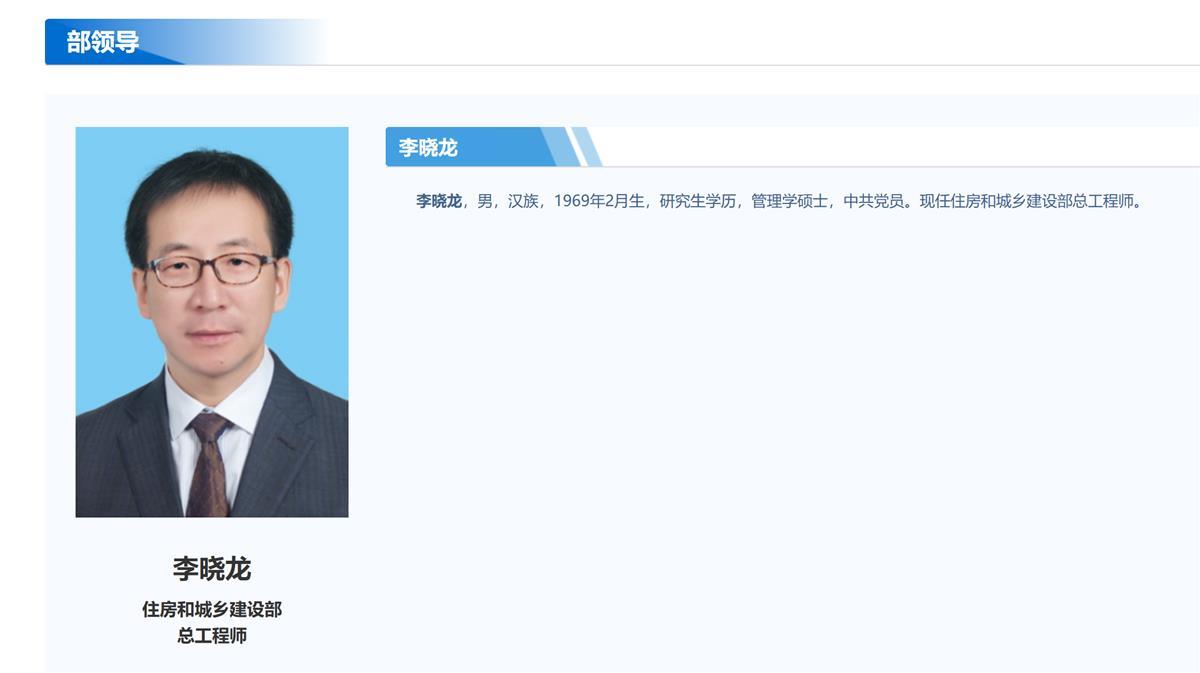This screenshot has height=673, width=1200.
Task: Click the 总工程师 title under the name
Action: click(211, 636)
